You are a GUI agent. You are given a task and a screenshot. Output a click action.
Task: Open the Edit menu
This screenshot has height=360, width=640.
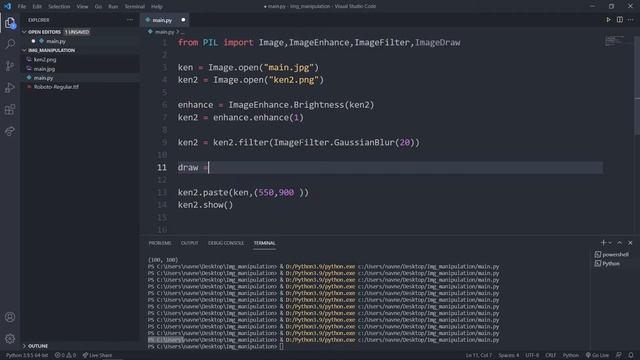[x=37, y=7]
